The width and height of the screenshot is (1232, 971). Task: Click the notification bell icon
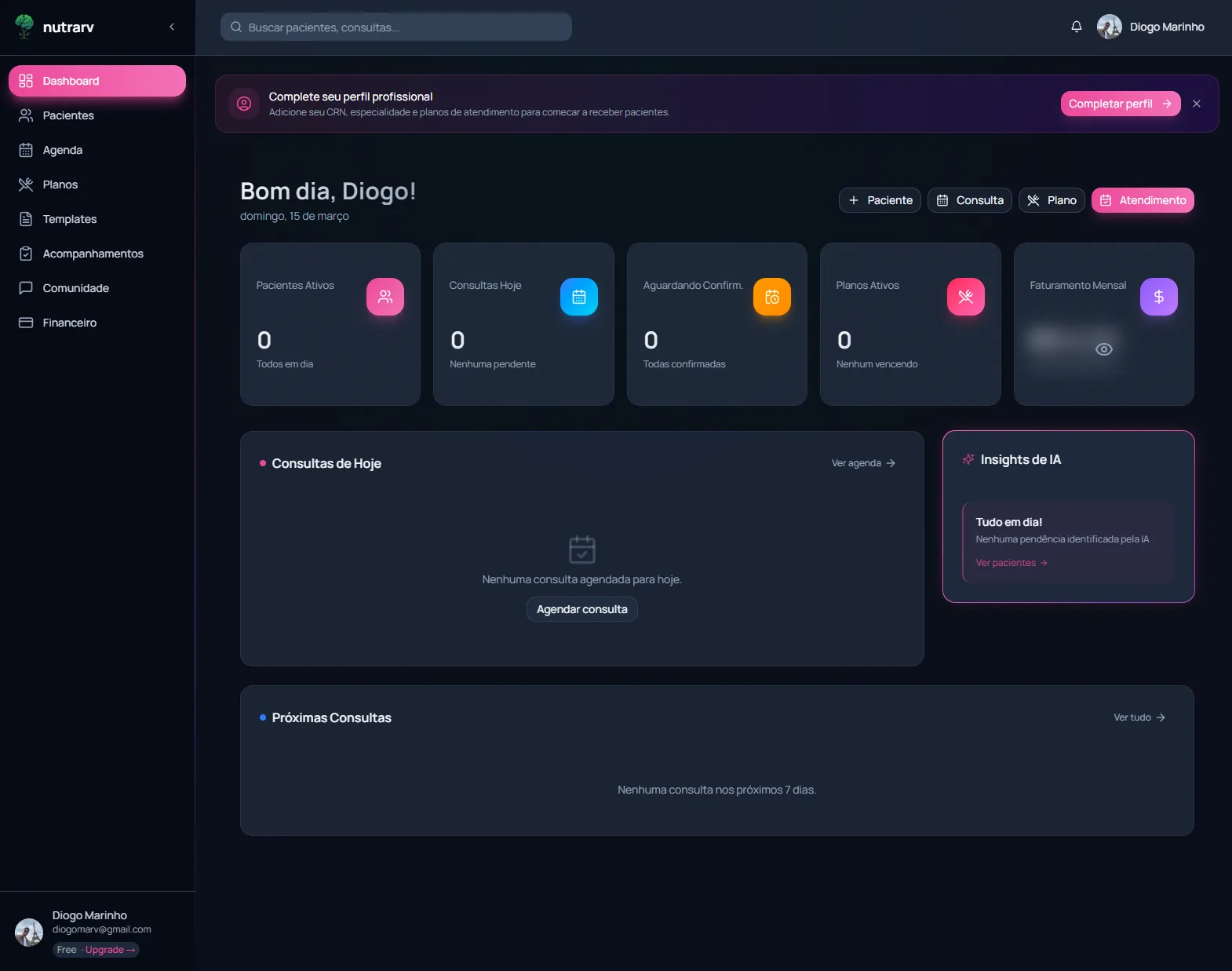pyautogui.click(x=1076, y=27)
